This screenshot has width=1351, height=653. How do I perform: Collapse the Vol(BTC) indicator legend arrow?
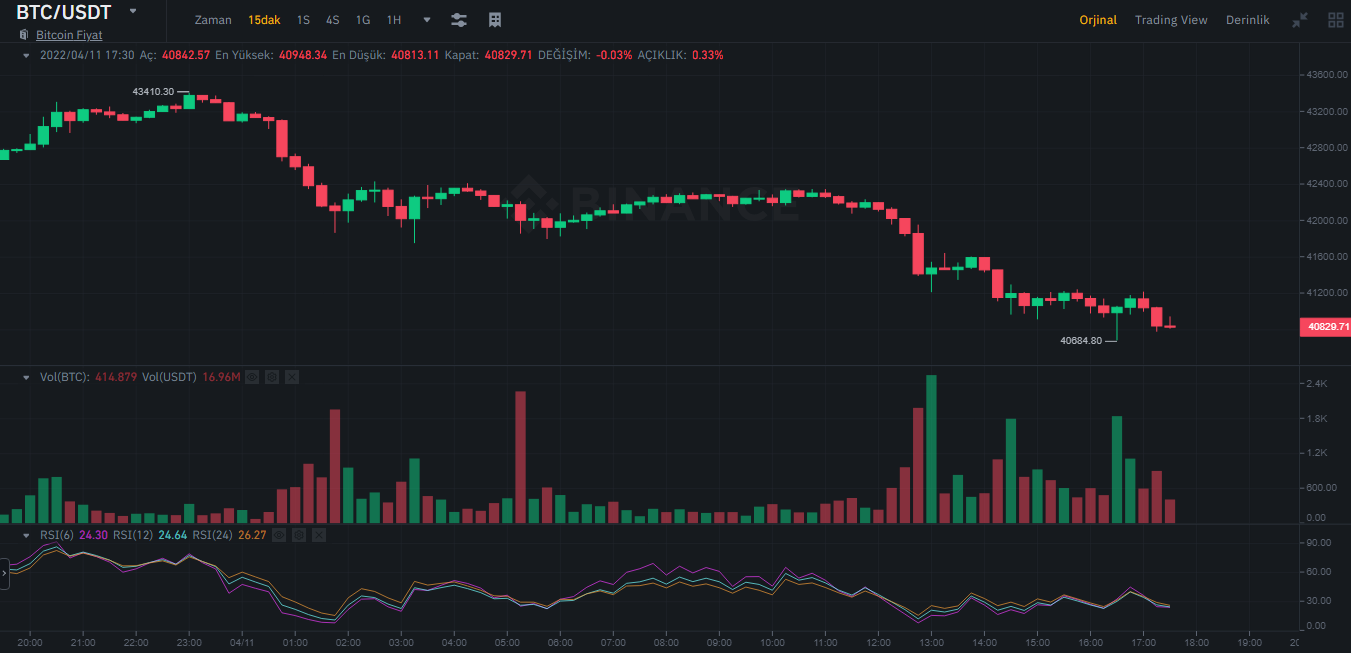pyautogui.click(x=27, y=377)
